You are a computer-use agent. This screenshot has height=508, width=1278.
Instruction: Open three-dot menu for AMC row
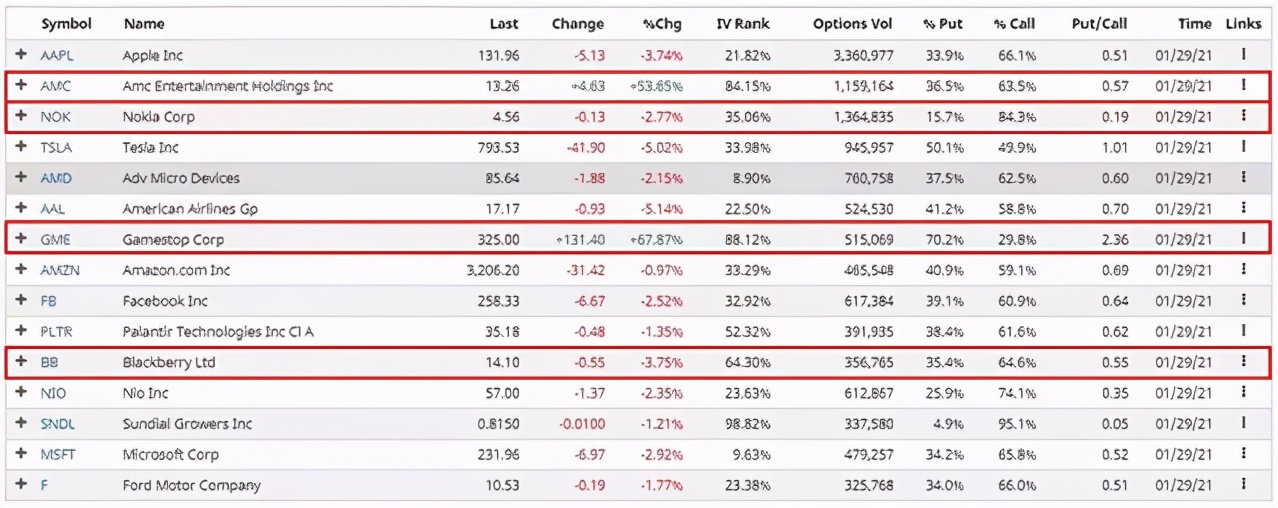point(1243,86)
